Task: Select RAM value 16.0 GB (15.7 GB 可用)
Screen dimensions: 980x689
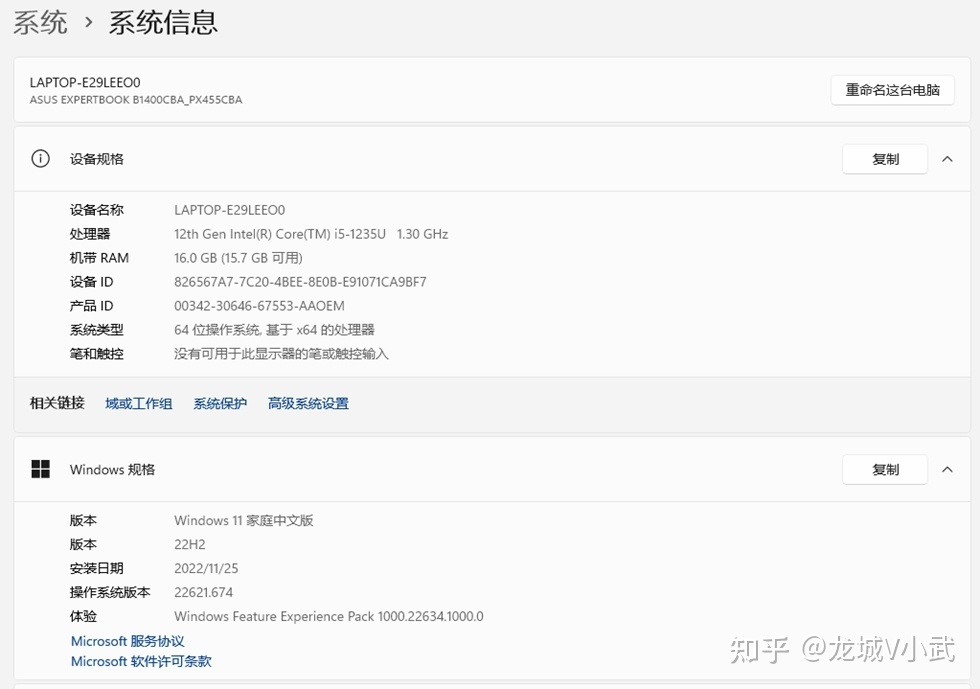Action: pyautogui.click(x=238, y=258)
